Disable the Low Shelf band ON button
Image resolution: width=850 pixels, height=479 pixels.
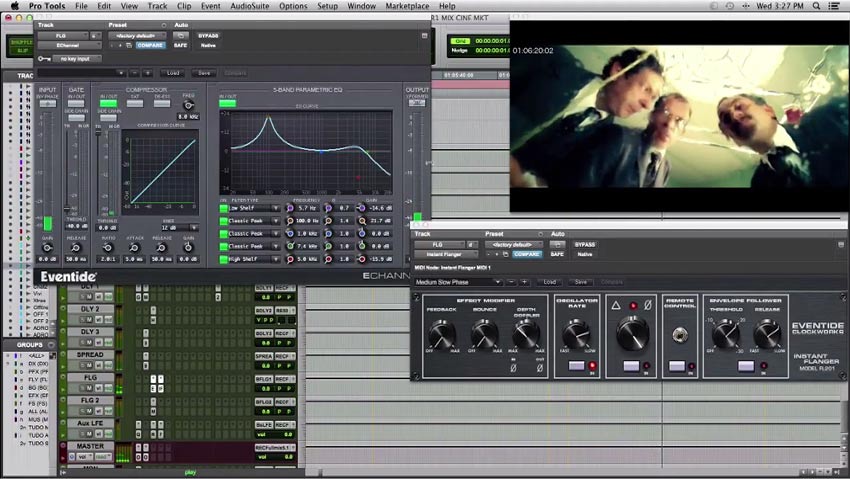pyautogui.click(x=223, y=208)
